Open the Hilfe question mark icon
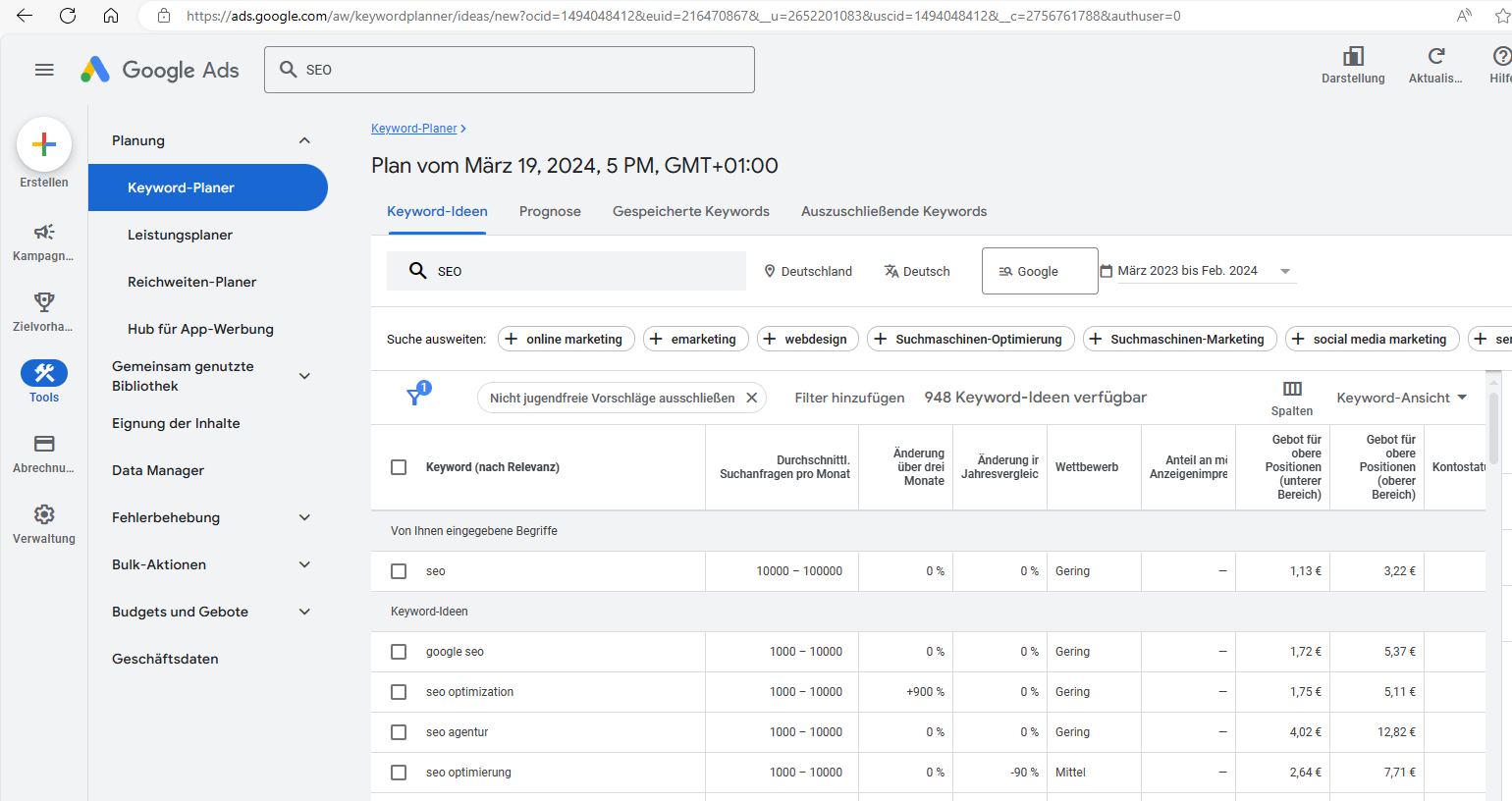The height and width of the screenshot is (801, 1512). pos(1502,56)
